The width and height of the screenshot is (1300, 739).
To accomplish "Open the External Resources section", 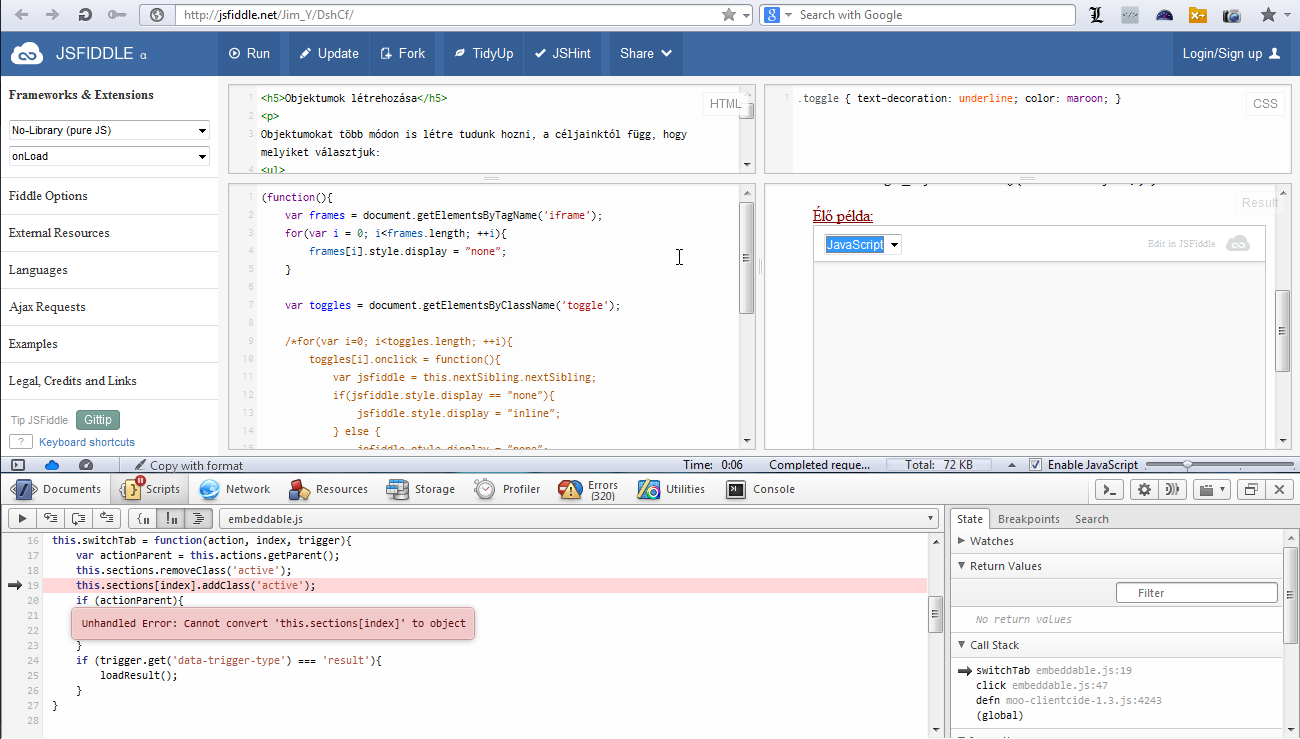I will (109, 233).
